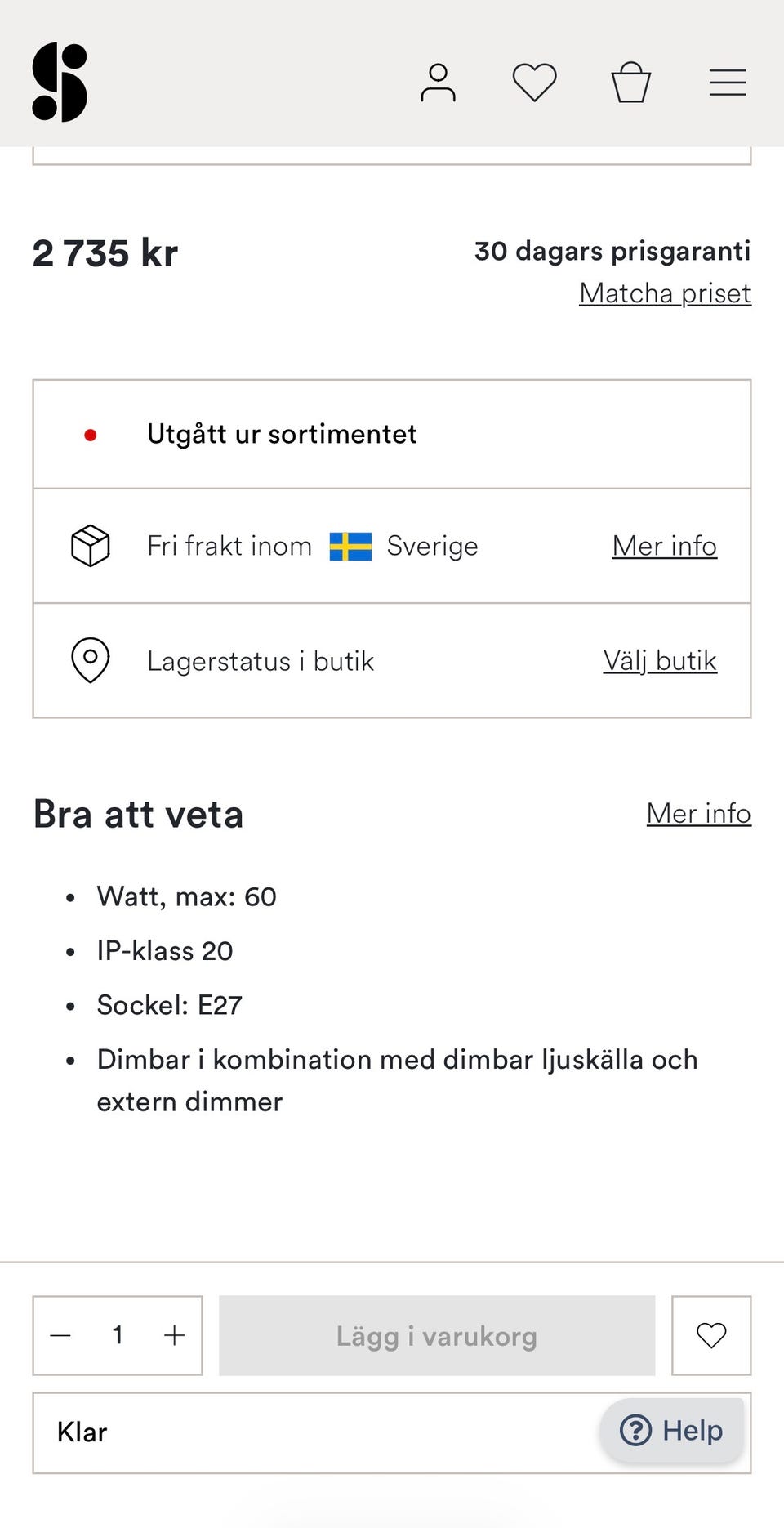Open the Help chat widget
Image resolution: width=784 pixels, height=1528 pixels.
point(672,1431)
